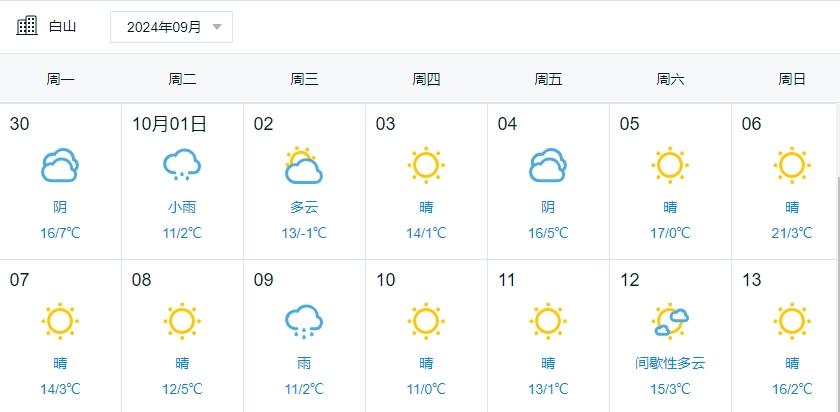
Task: Click the building icon beside 白山
Action: coord(27,26)
